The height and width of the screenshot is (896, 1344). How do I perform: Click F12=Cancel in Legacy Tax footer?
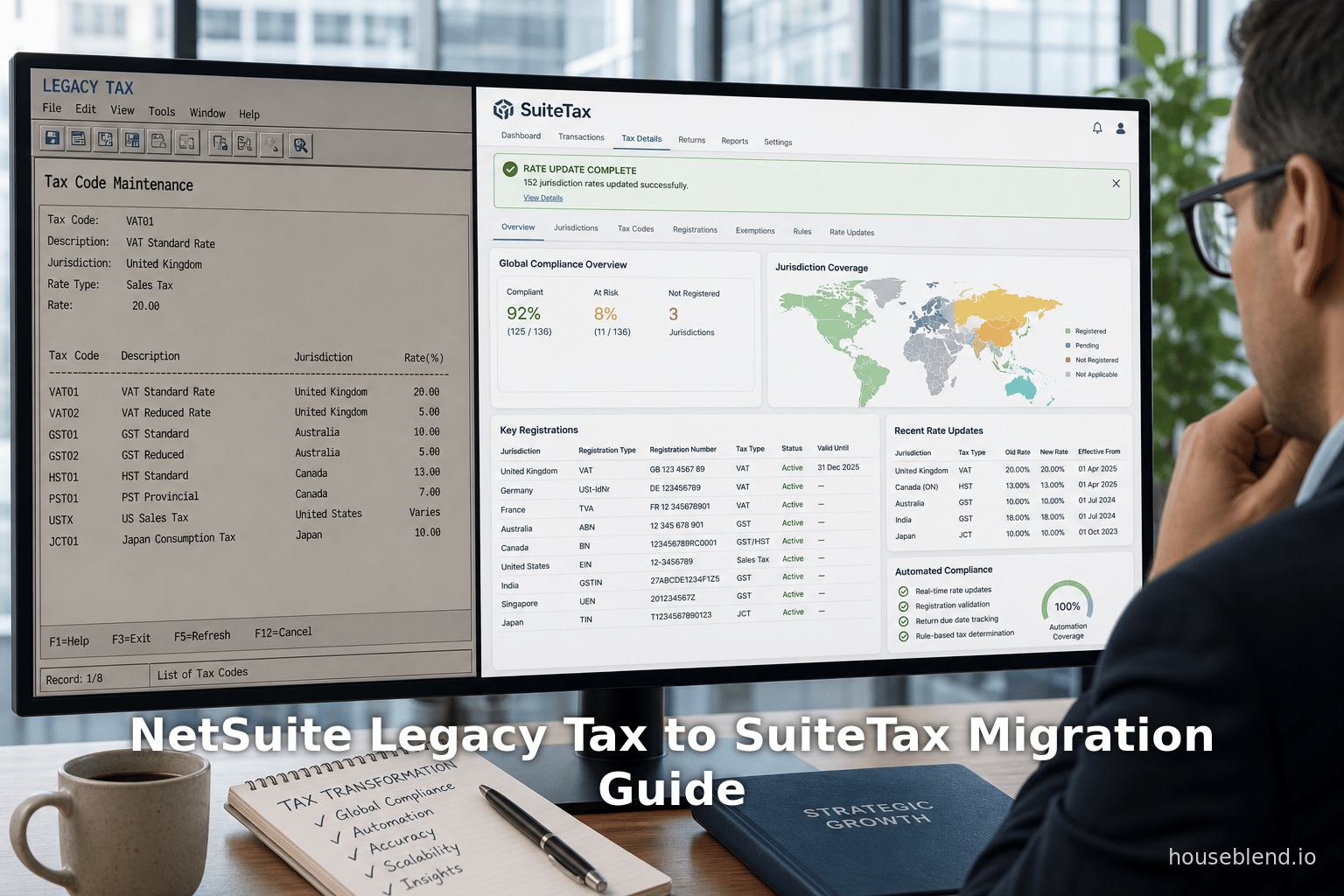coord(283,632)
